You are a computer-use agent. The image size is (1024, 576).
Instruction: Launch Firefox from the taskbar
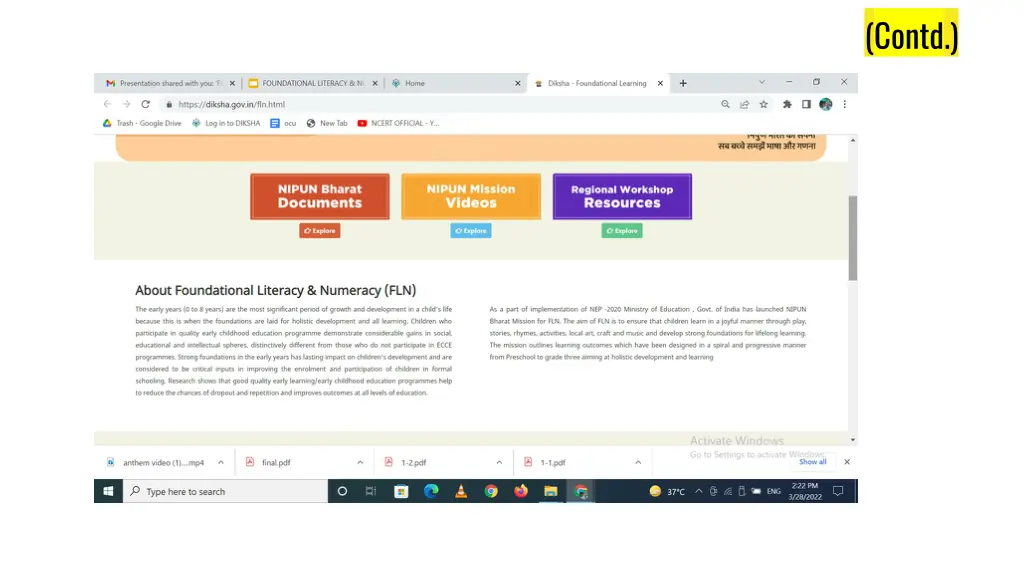520,491
